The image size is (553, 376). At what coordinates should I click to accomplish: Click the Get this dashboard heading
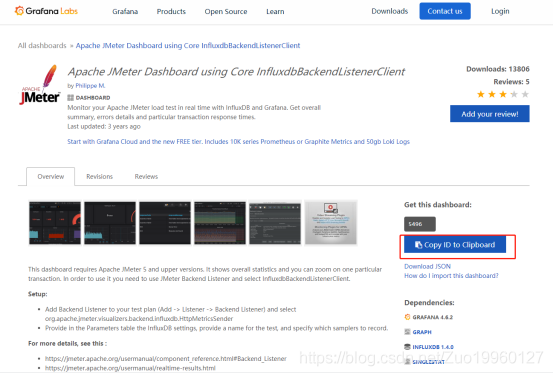click(437, 205)
